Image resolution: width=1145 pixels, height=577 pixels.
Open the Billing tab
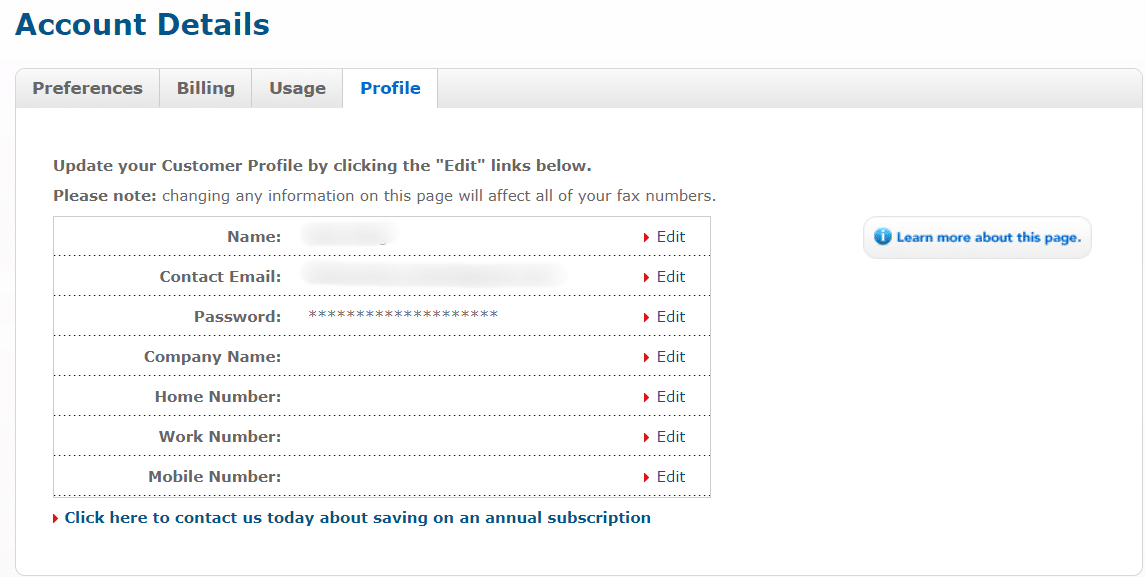pos(205,88)
